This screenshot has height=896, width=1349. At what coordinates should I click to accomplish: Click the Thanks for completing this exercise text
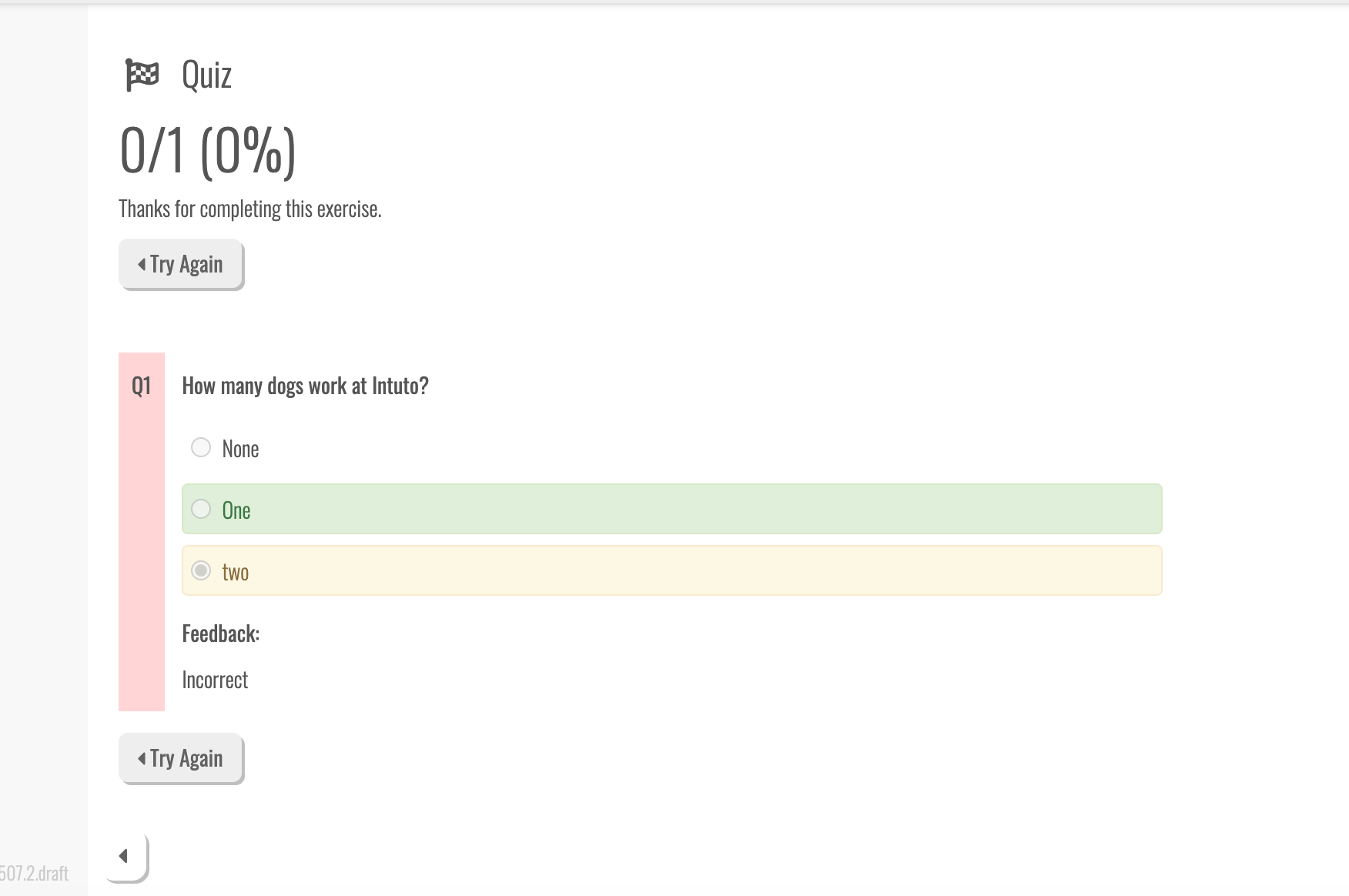250,209
